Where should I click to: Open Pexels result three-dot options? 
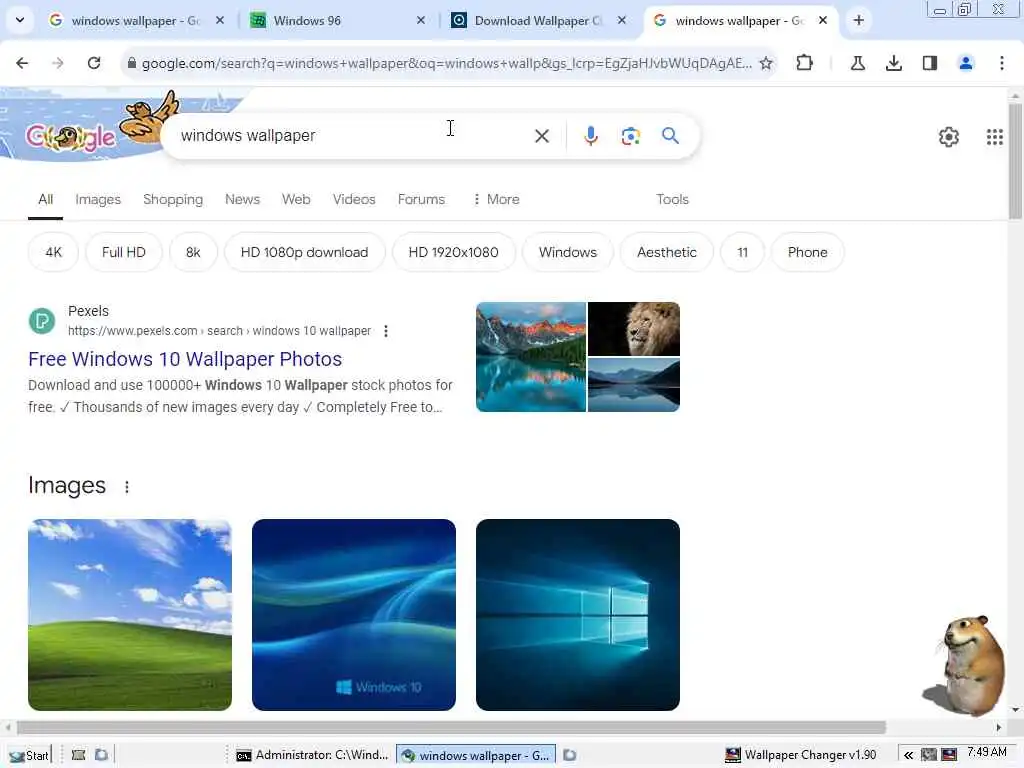point(386,331)
